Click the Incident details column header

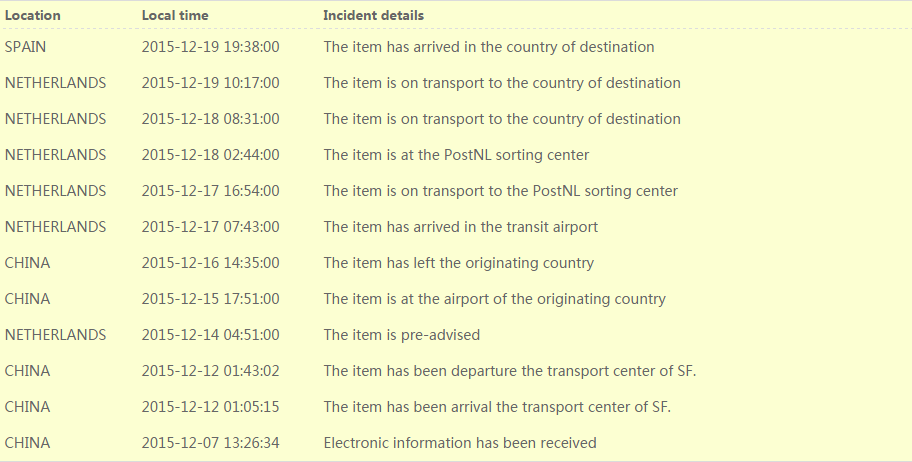point(373,15)
